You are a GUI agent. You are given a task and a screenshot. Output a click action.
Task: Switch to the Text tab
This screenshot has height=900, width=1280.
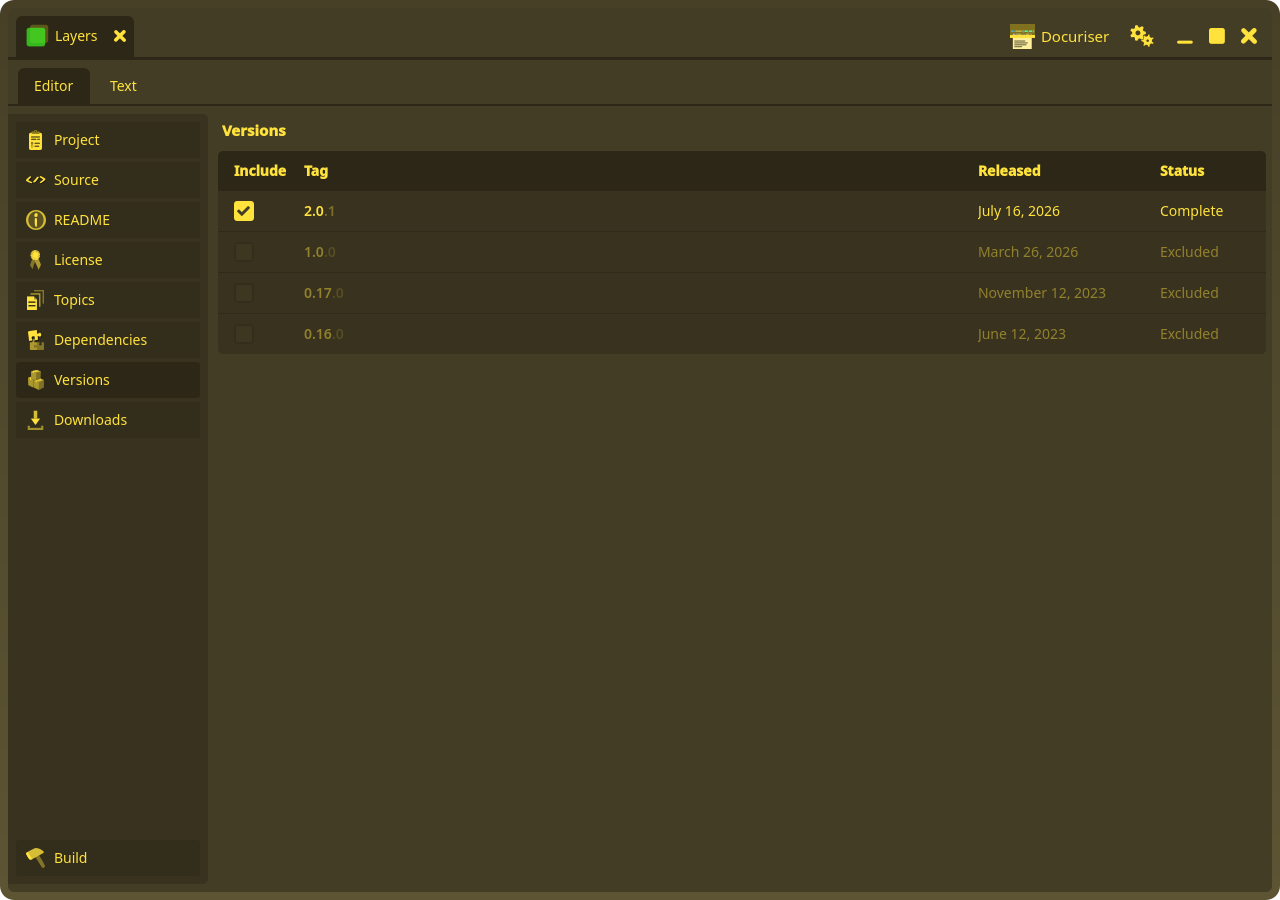pos(123,86)
